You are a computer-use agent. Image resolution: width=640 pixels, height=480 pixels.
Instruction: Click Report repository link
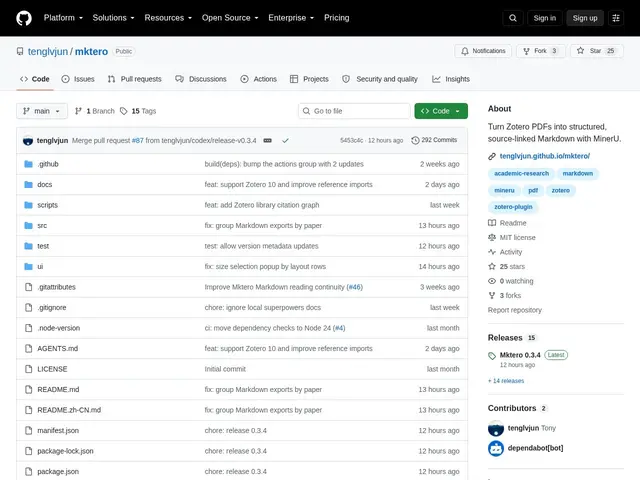515,310
